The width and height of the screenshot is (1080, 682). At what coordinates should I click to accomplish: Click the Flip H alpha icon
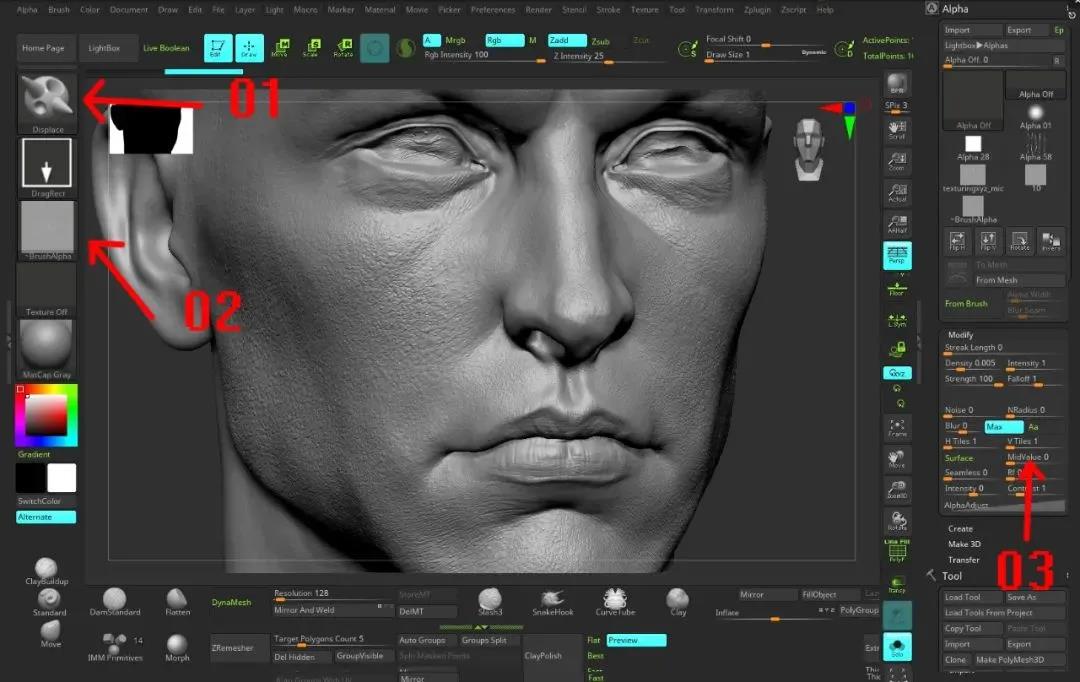pos(957,241)
